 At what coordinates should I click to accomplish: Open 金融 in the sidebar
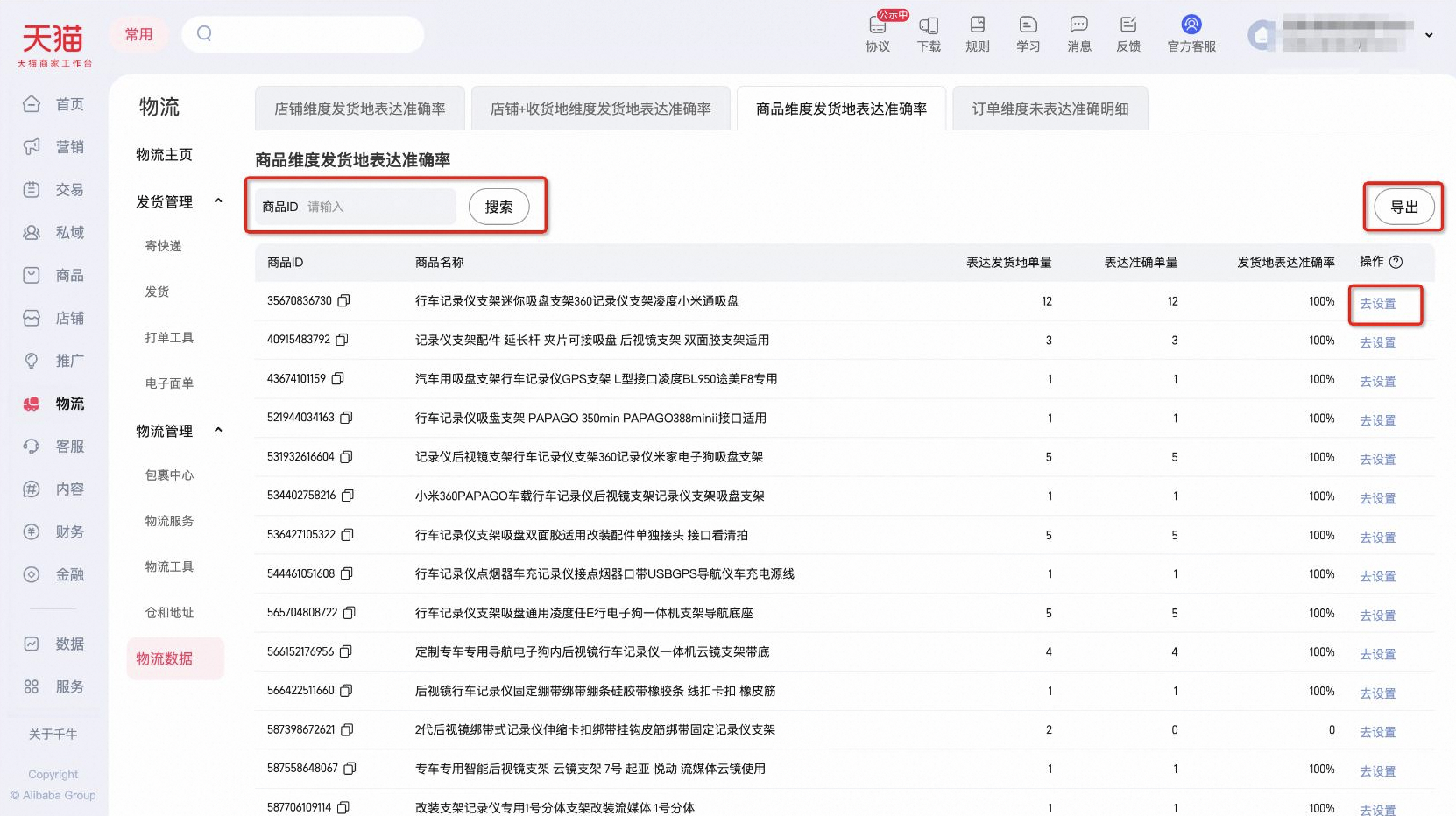click(54, 575)
